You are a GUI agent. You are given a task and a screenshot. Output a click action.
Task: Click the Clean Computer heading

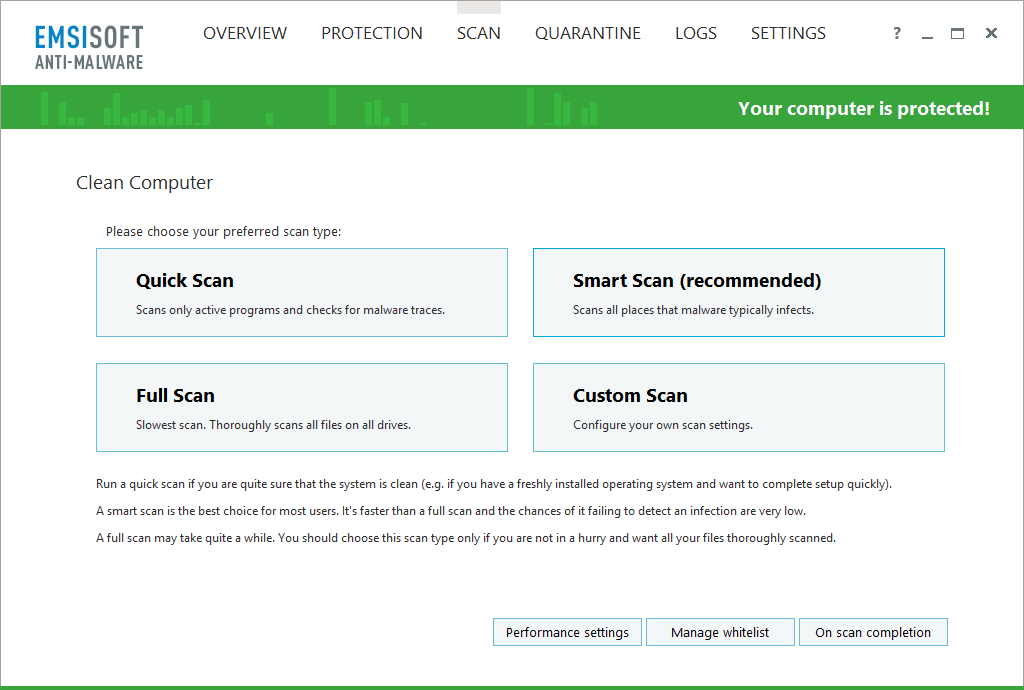click(x=144, y=183)
